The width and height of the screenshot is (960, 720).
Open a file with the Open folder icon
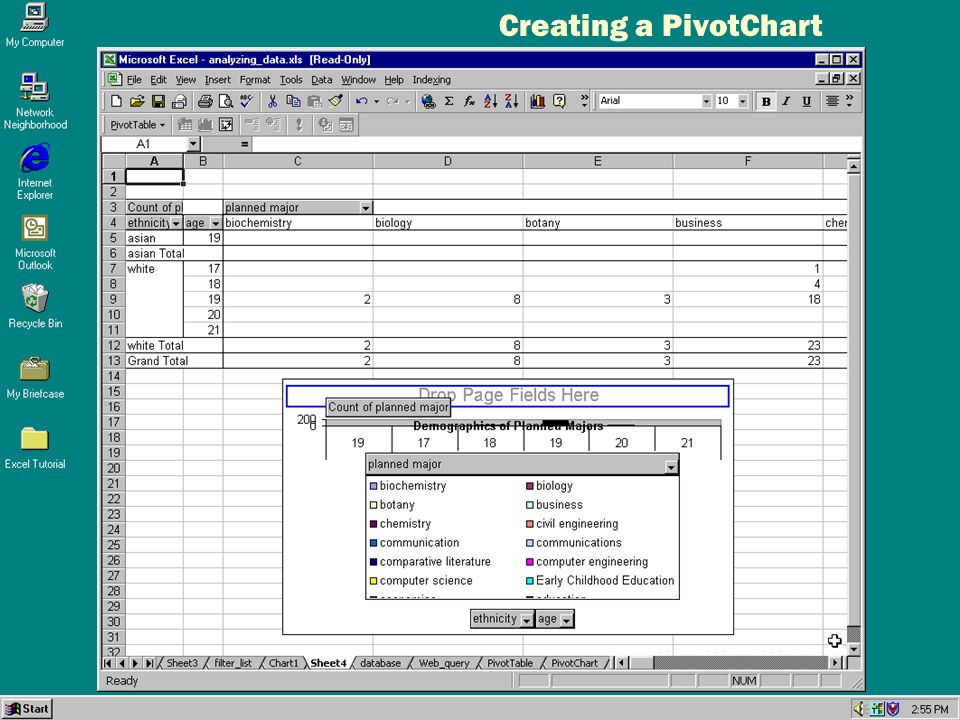pos(137,102)
